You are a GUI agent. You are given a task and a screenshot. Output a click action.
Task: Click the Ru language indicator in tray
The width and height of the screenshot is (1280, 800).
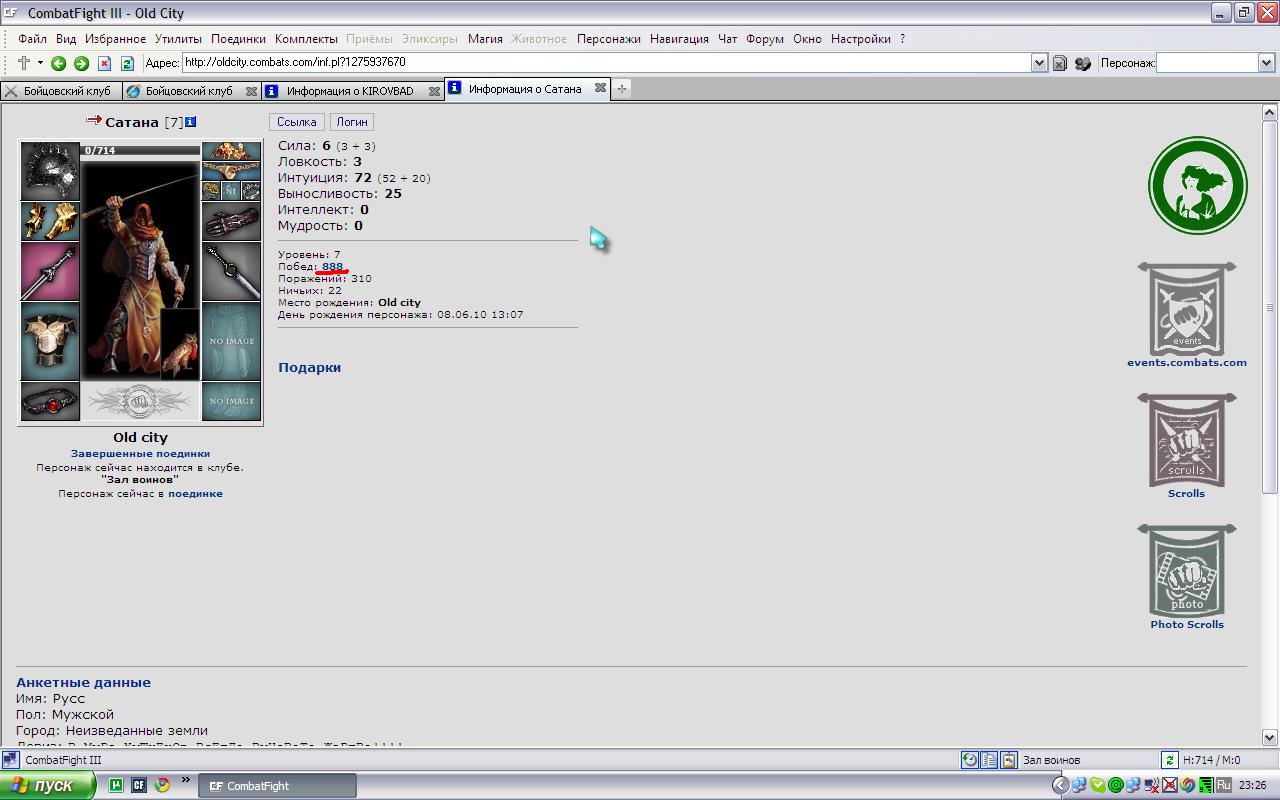click(x=1223, y=785)
